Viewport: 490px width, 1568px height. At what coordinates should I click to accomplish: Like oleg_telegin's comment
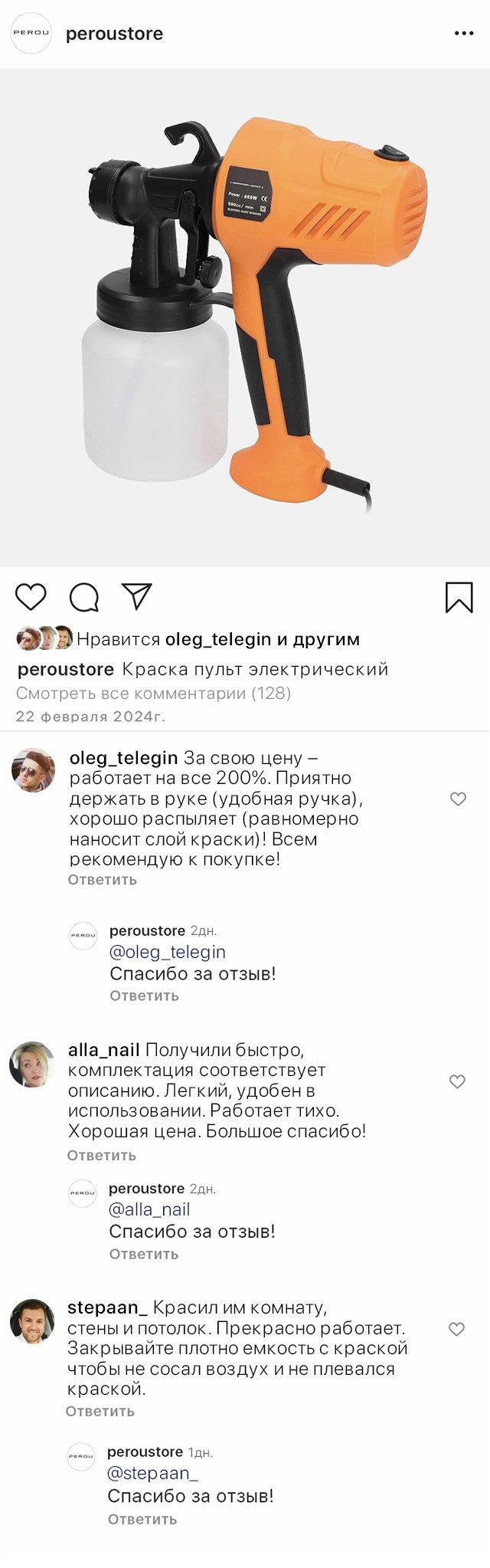[458, 799]
